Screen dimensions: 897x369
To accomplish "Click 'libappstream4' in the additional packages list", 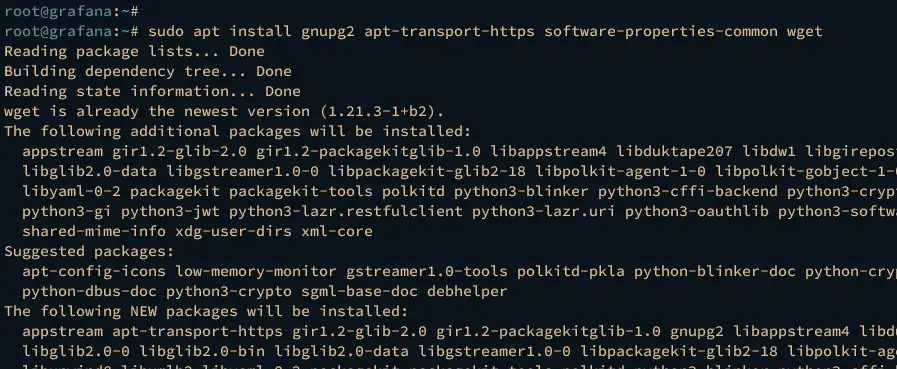I will (549, 152).
